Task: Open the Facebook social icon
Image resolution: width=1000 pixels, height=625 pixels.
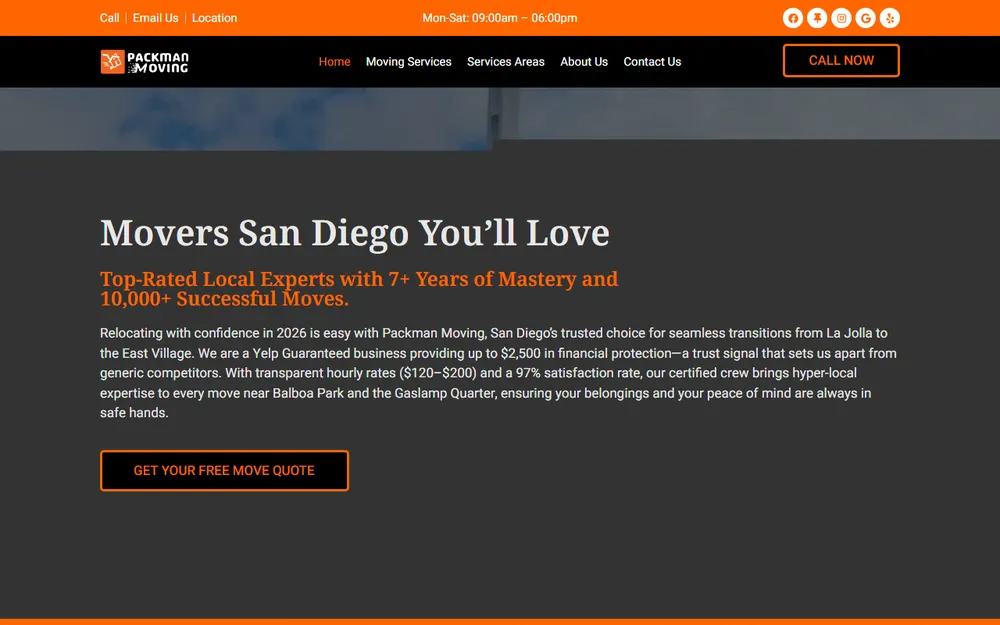Action: 793,18
